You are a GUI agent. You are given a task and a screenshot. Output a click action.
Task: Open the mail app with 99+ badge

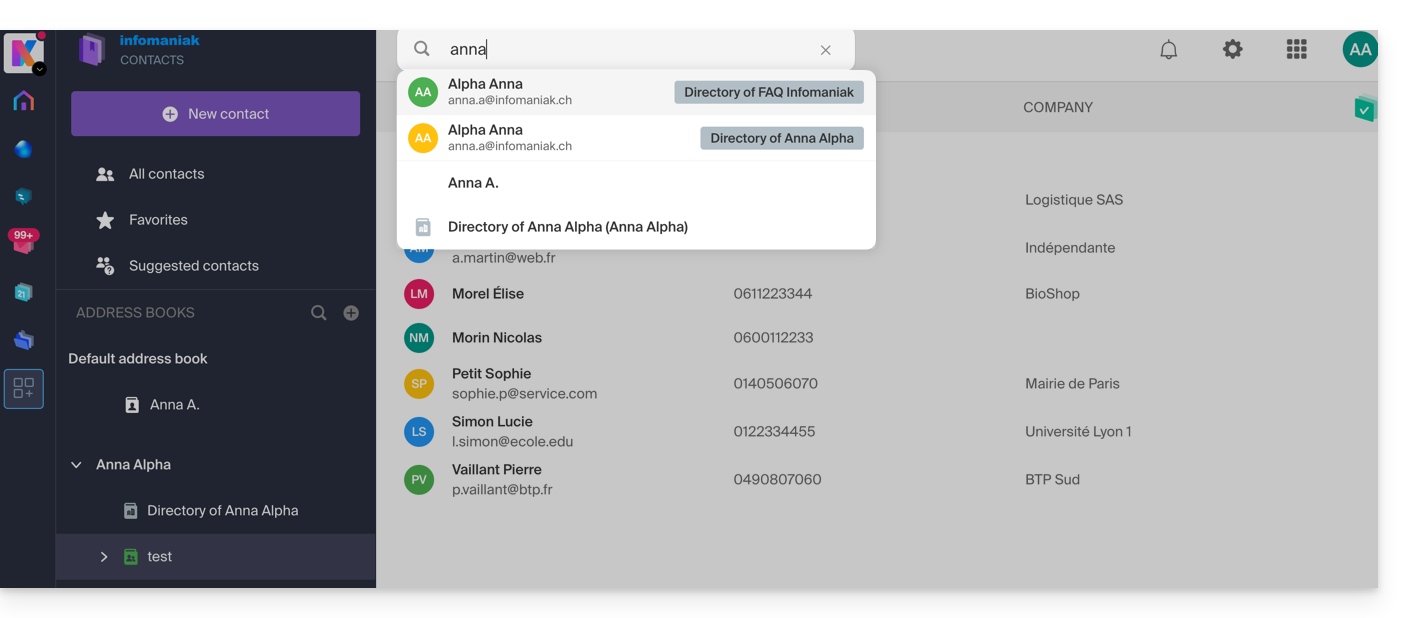(23, 243)
